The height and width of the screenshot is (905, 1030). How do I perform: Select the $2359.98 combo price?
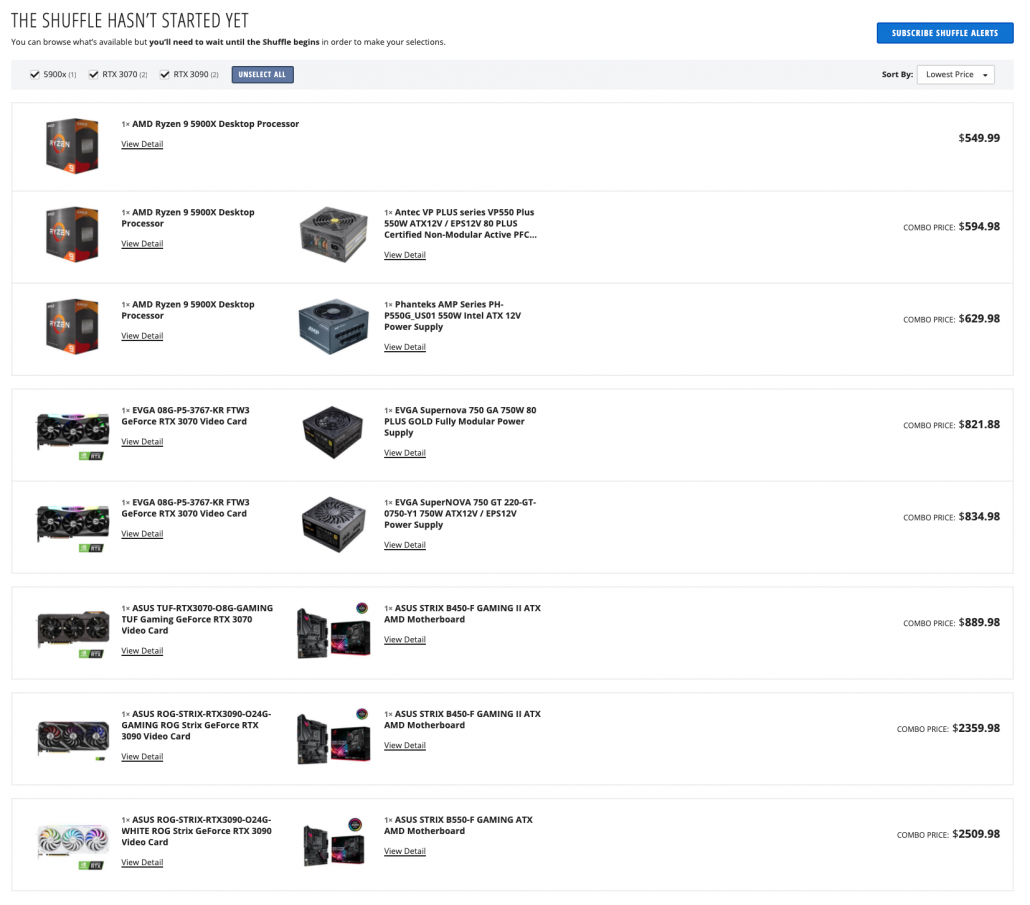[976, 728]
